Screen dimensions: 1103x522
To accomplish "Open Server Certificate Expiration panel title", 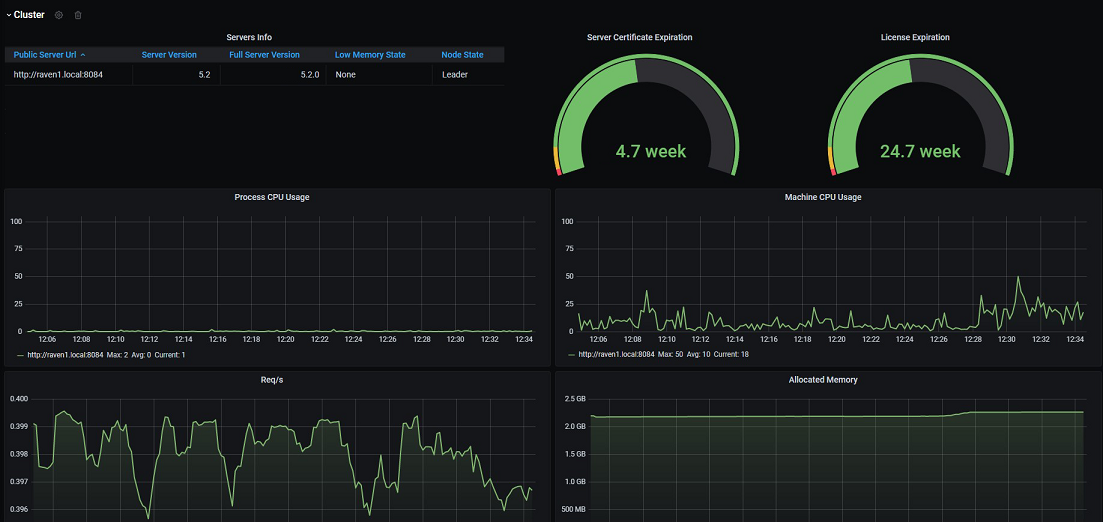I will 639,37.
